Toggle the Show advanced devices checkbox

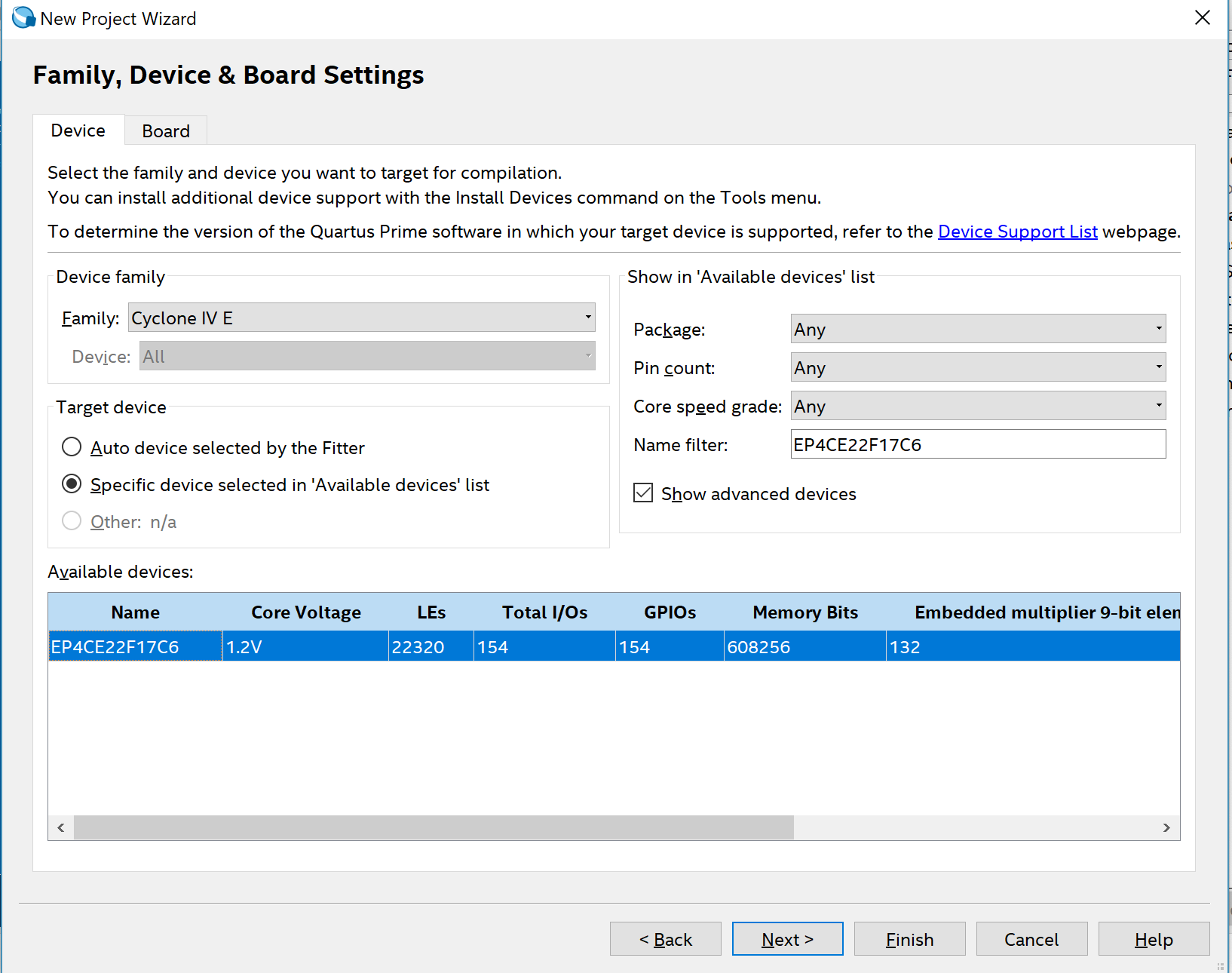pos(643,493)
